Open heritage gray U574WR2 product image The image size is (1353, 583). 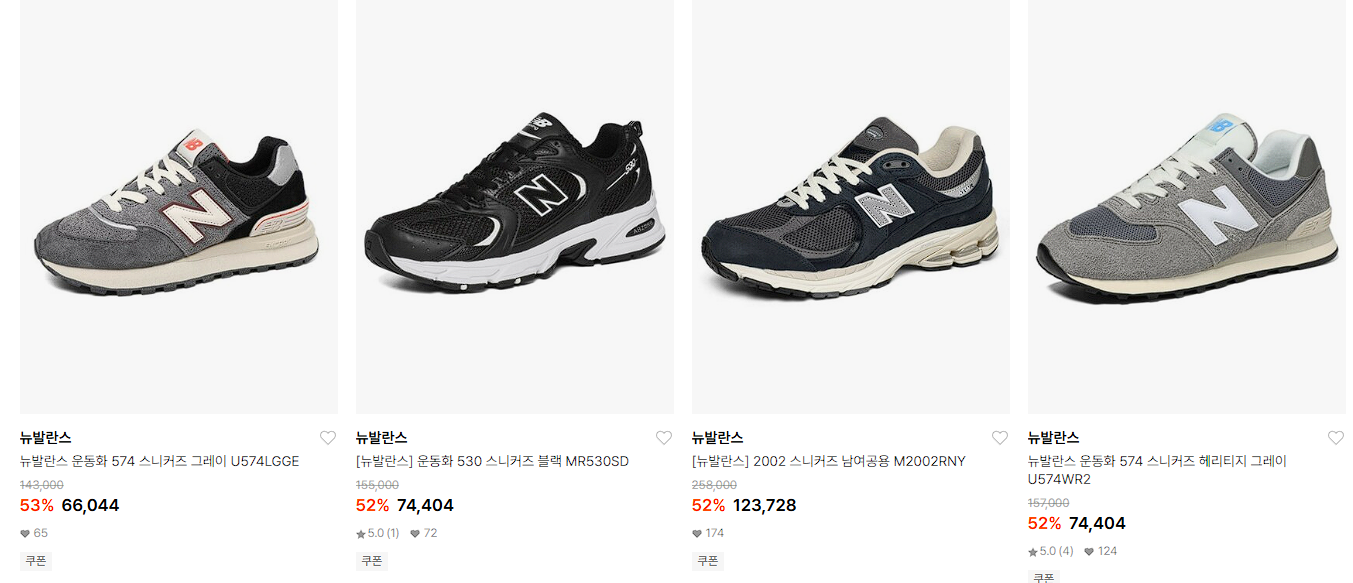pyautogui.click(x=1187, y=207)
